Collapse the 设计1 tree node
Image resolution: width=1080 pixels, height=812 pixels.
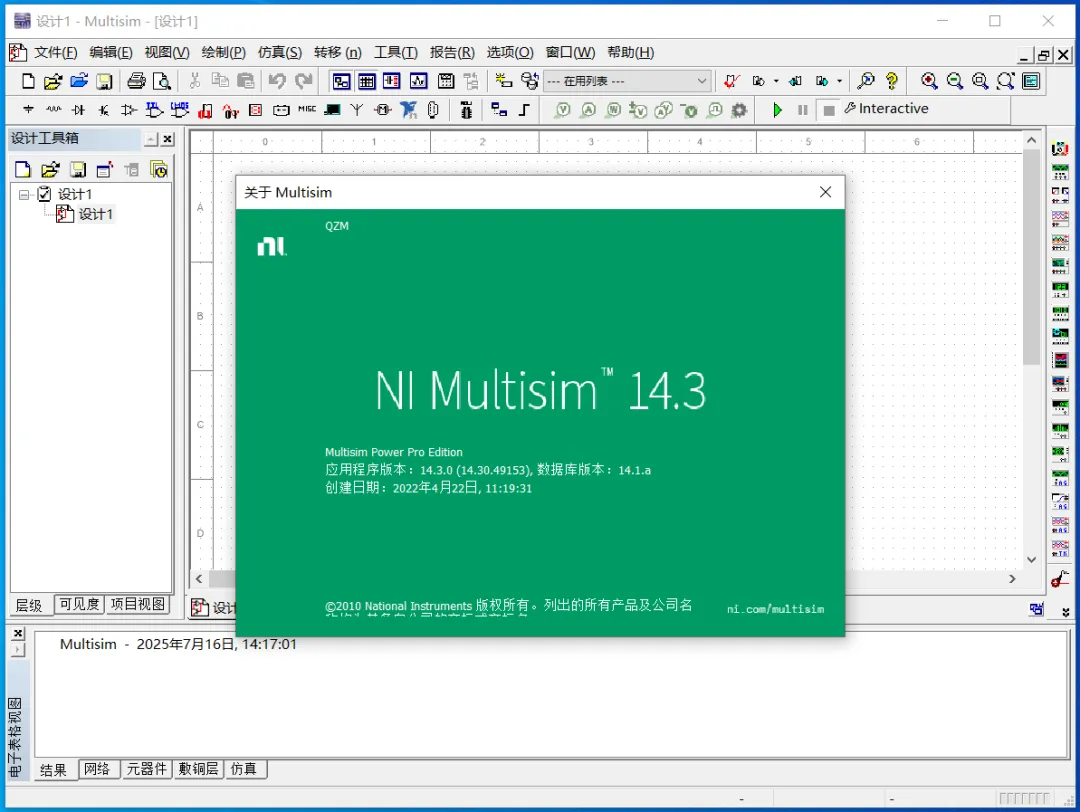coord(23,194)
